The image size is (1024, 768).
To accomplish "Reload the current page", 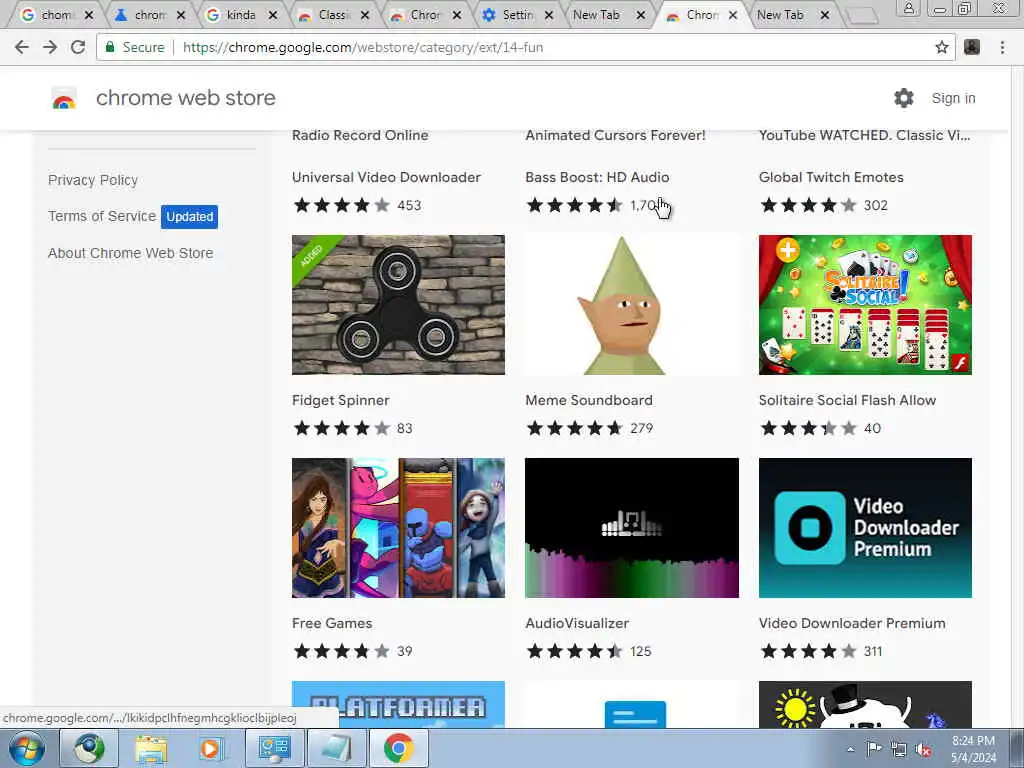I will pos(78,47).
